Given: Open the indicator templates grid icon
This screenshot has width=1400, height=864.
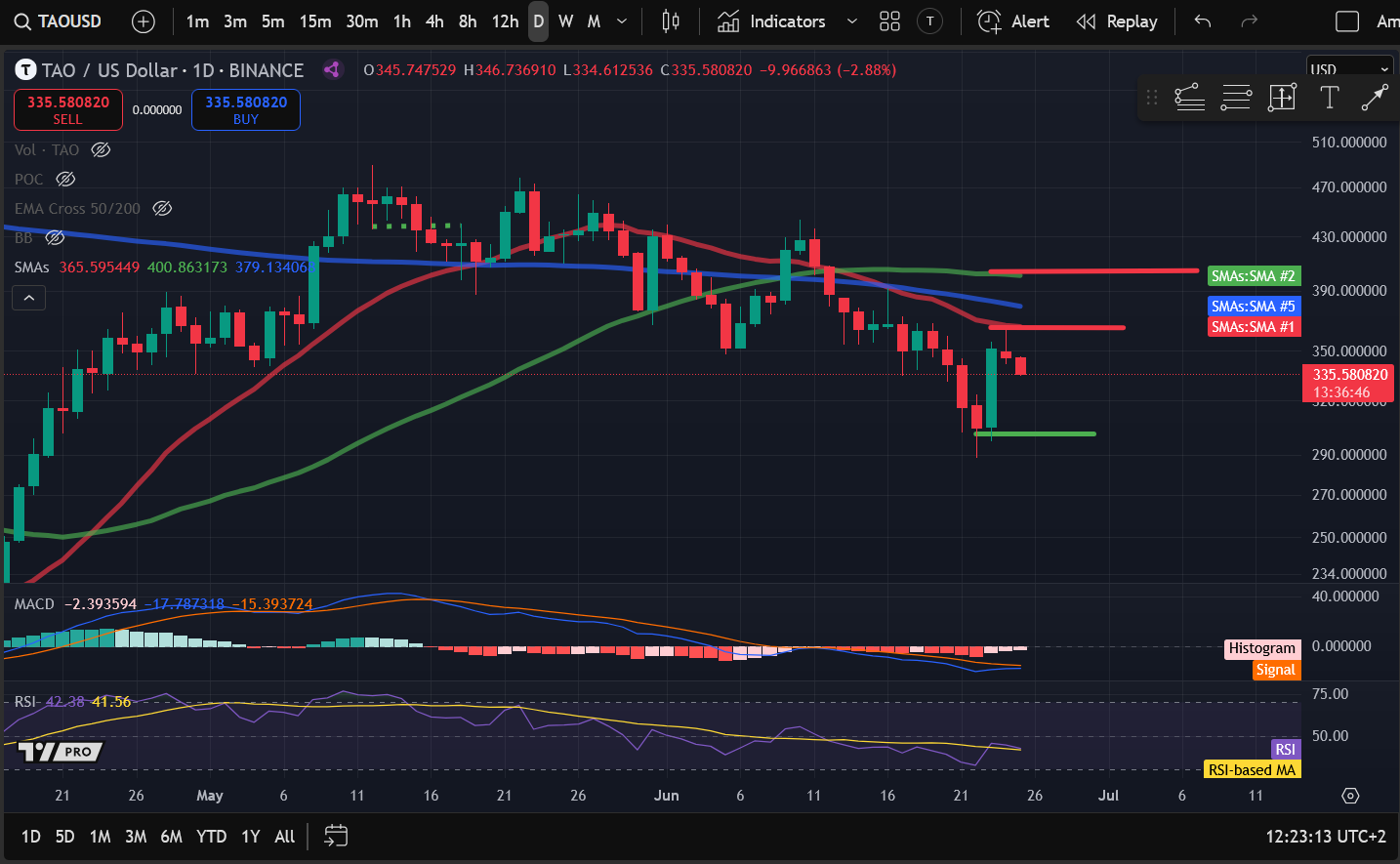Looking at the screenshot, I should pyautogui.click(x=889, y=21).
